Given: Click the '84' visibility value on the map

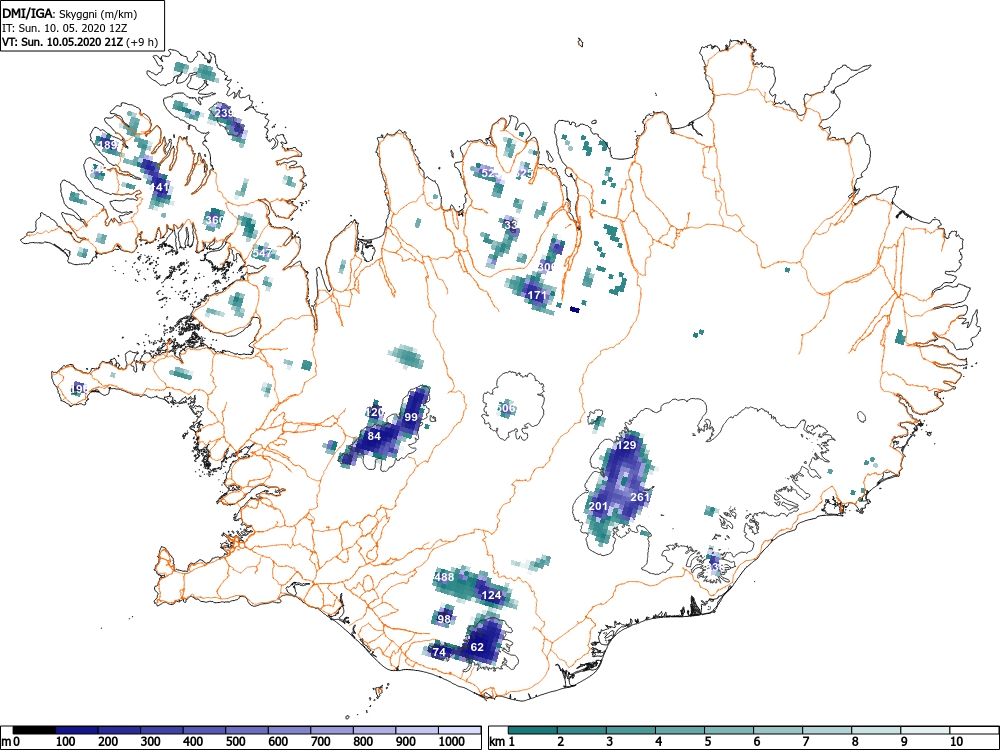Looking at the screenshot, I should 374,436.
